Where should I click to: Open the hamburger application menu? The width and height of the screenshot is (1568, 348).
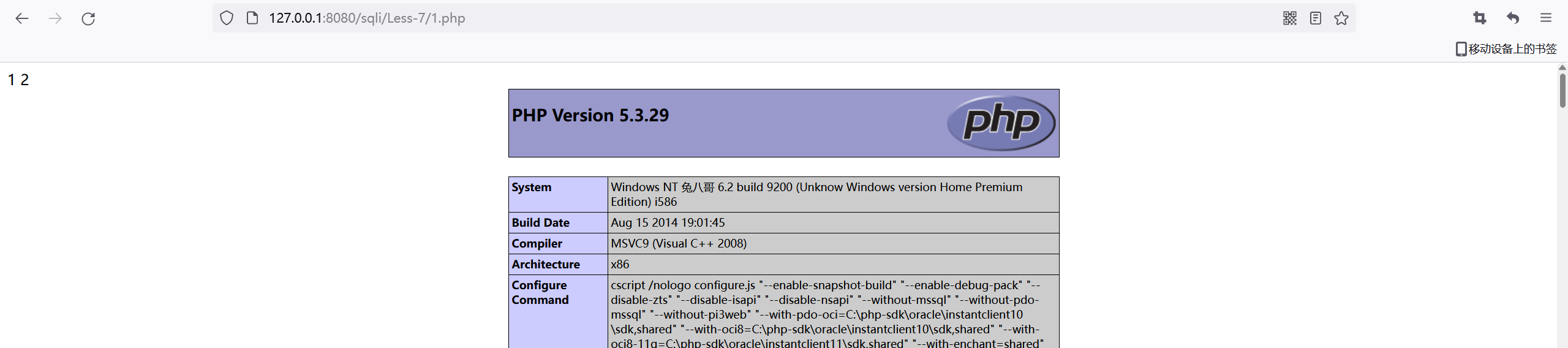[x=1546, y=18]
